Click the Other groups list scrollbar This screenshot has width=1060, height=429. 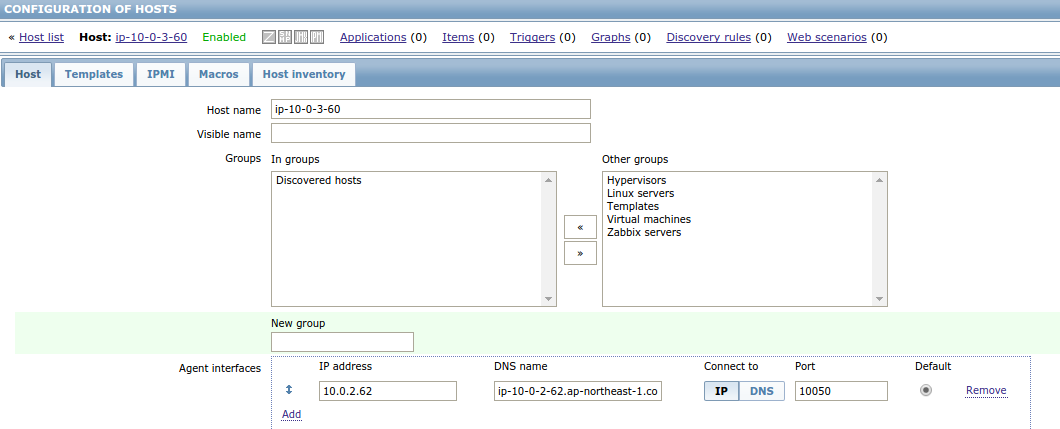point(879,239)
